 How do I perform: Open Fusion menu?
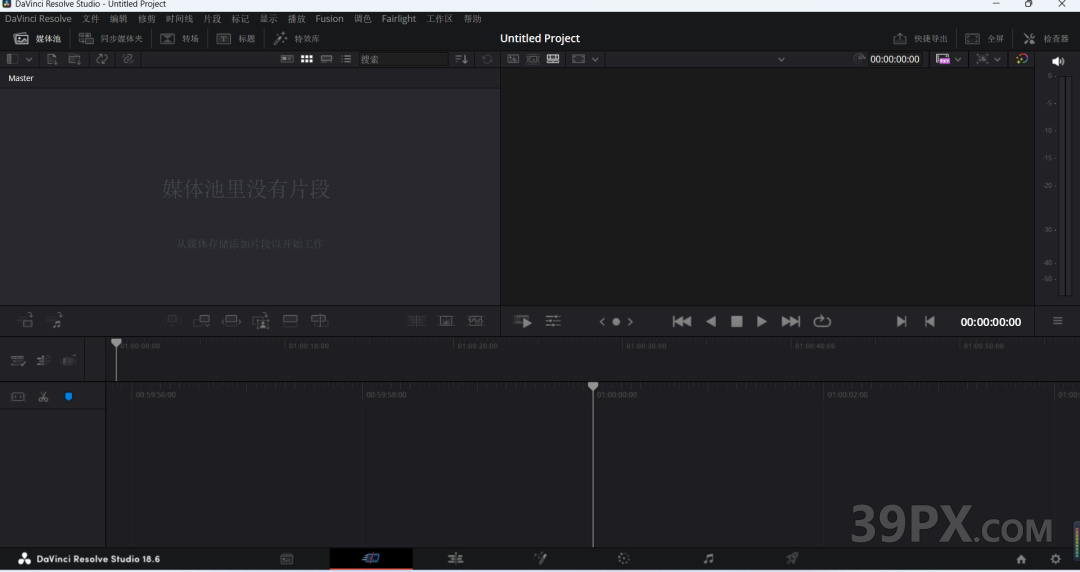(329, 19)
